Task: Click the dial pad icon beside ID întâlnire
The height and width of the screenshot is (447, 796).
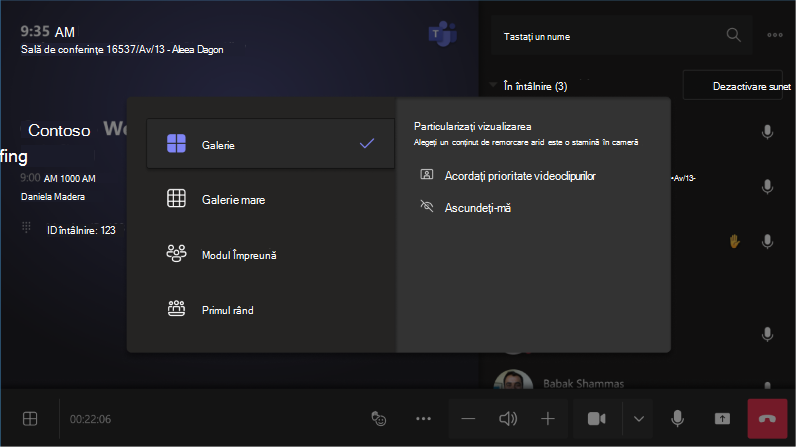Action: (26, 227)
